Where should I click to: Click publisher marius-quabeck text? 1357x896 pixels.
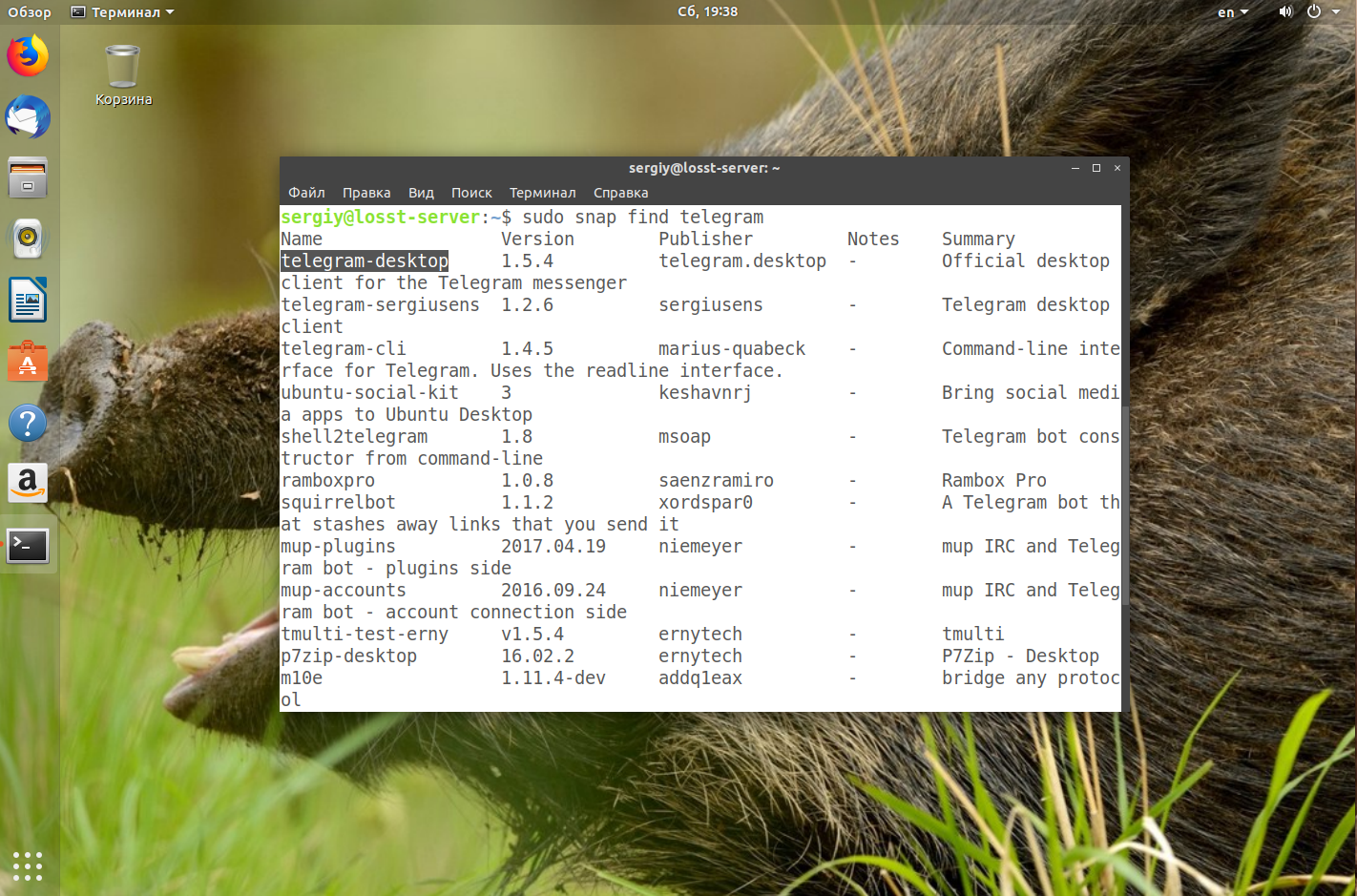(732, 348)
